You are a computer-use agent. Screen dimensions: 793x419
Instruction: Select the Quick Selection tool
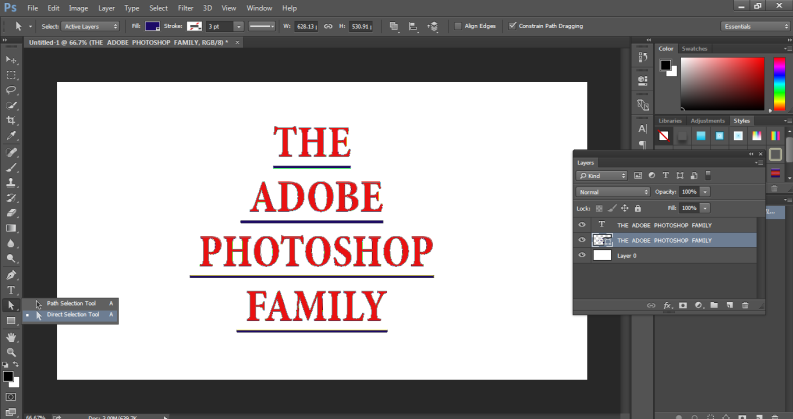[11, 105]
